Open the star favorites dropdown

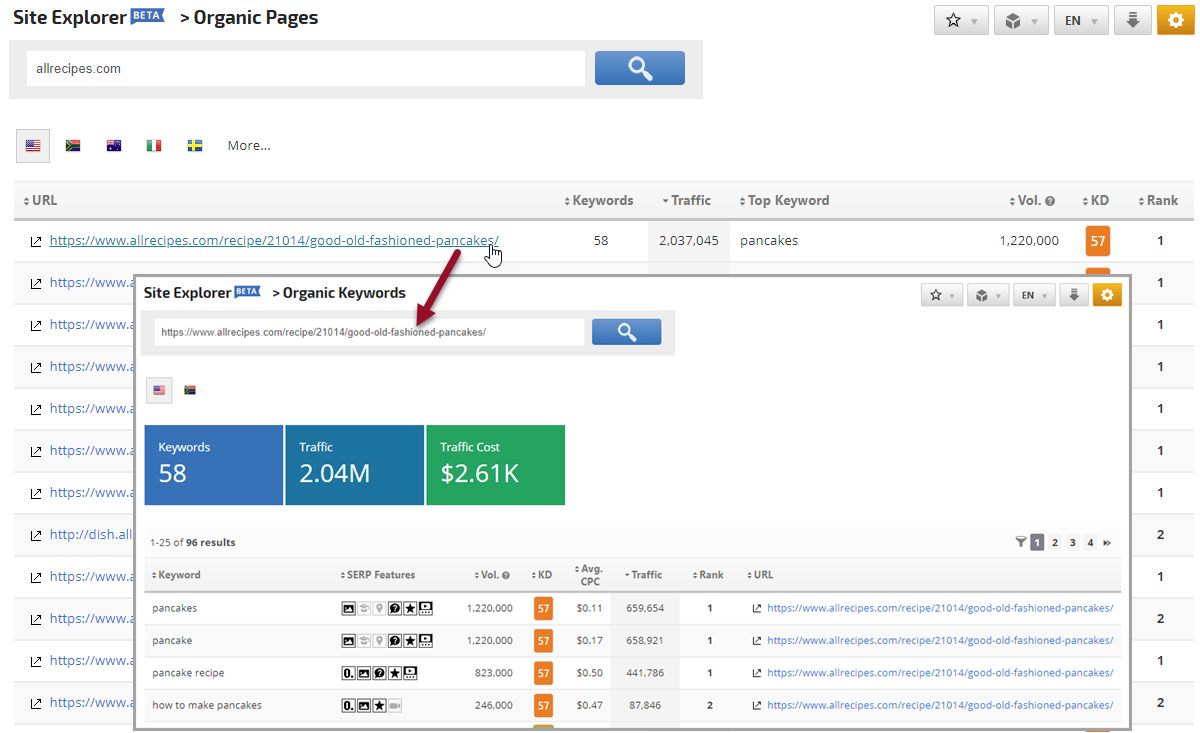961,21
